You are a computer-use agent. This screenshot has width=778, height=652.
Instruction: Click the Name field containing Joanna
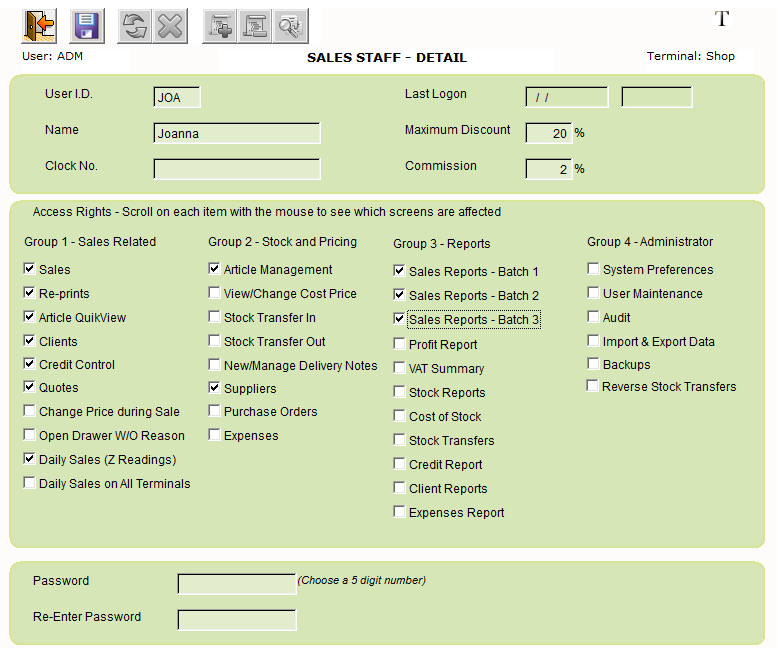coord(237,133)
